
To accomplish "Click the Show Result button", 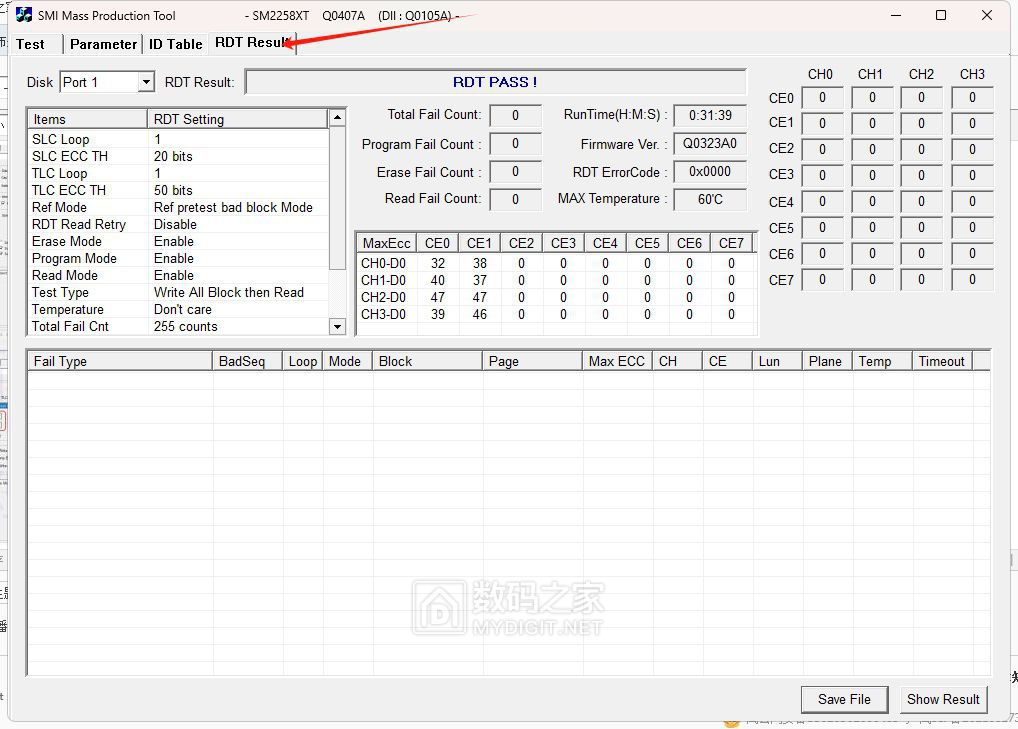I will pyautogui.click(x=943, y=699).
